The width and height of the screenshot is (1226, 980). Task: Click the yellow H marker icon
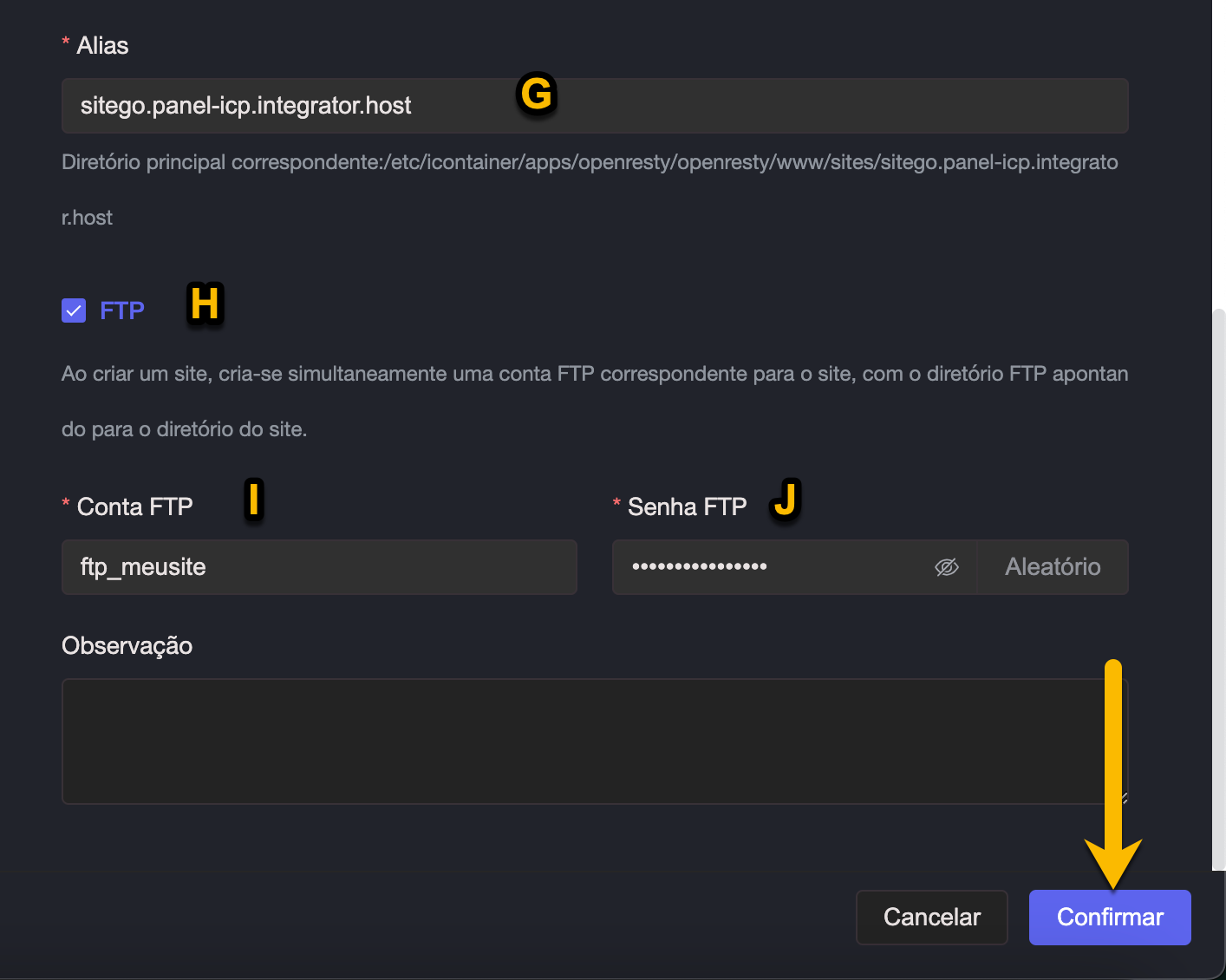coord(205,304)
